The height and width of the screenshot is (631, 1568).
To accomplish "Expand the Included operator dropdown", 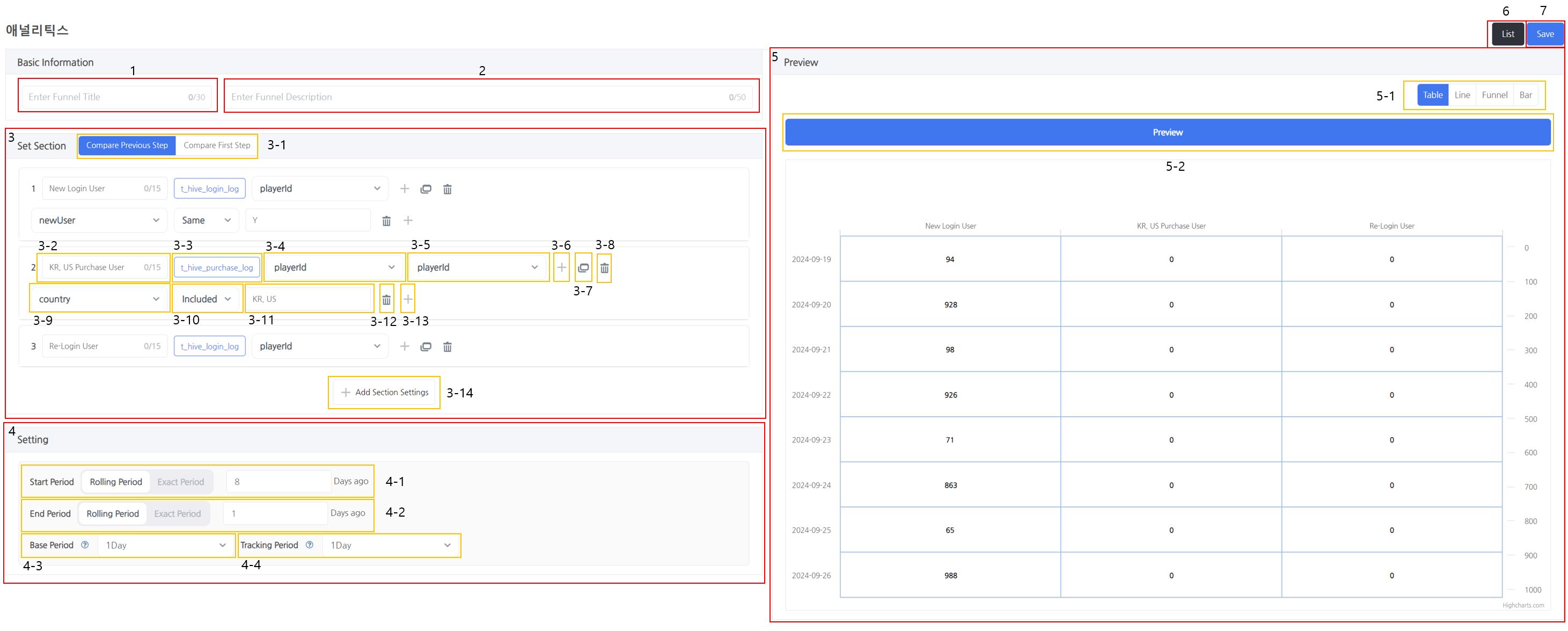I will [207, 299].
